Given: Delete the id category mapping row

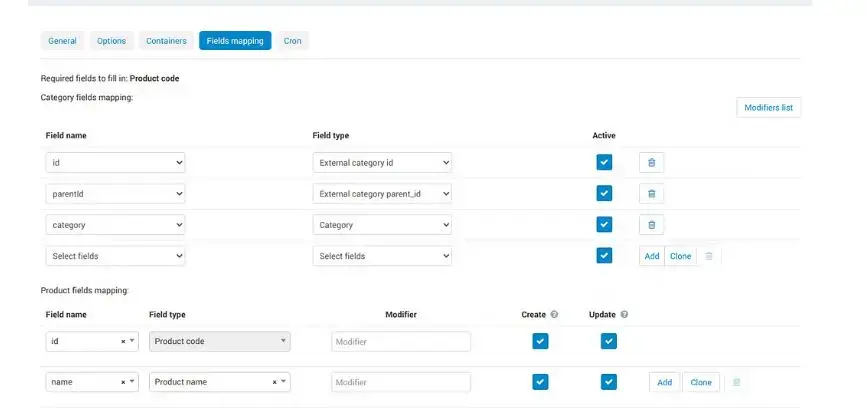Looking at the screenshot, I should 651,162.
